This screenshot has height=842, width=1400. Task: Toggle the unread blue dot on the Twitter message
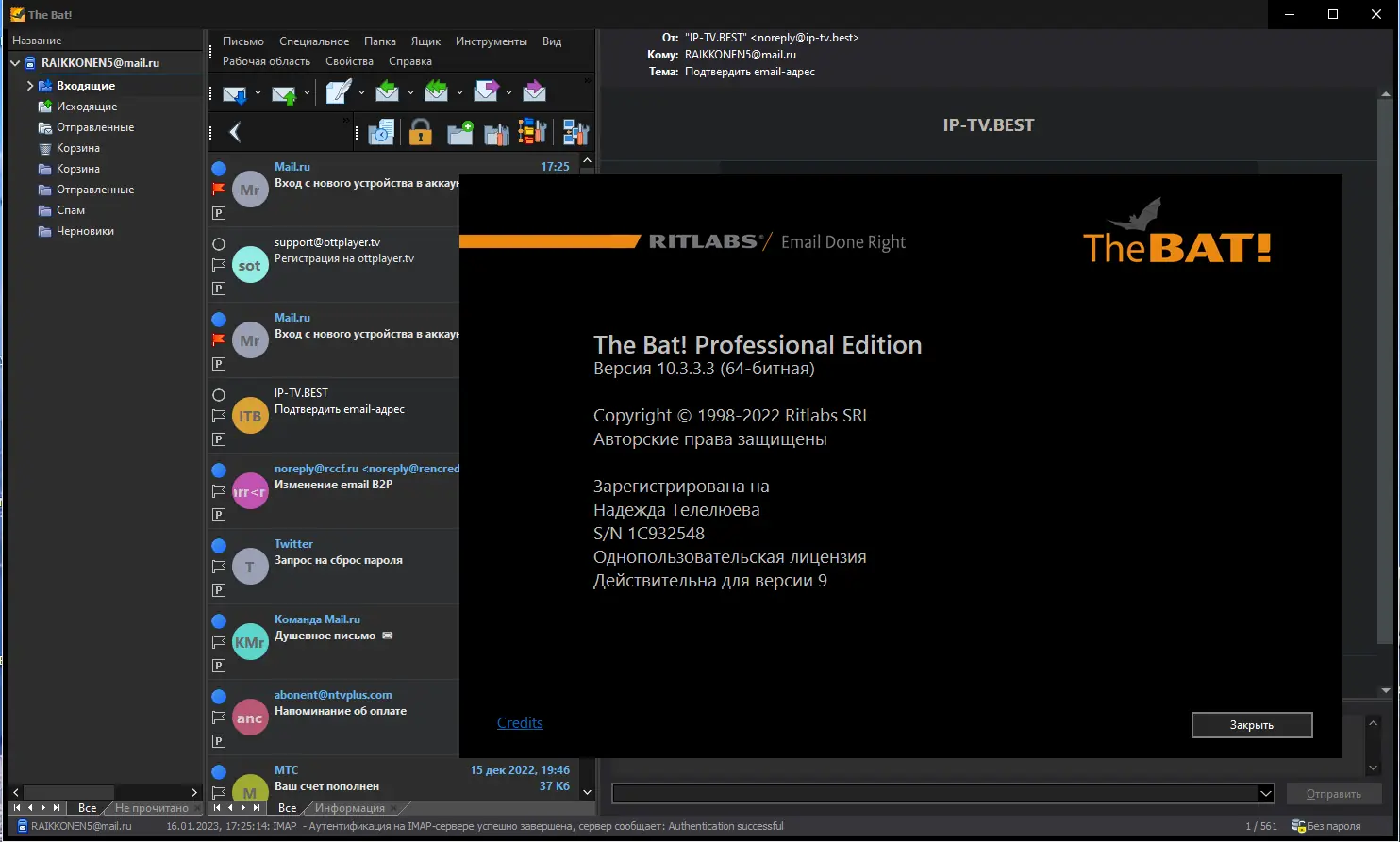pyautogui.click(x=219, y=544)
